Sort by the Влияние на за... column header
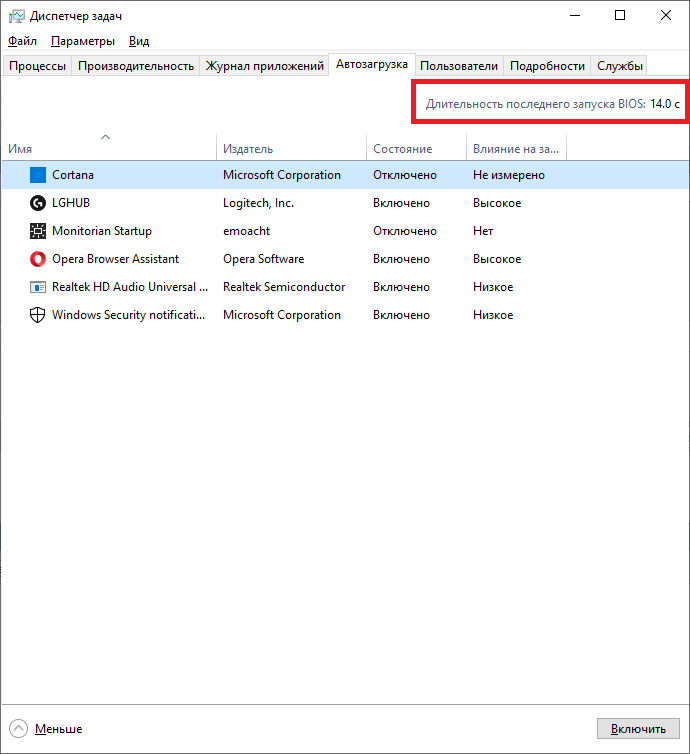Screen dimensions: 690x754 tap(516, 149)
